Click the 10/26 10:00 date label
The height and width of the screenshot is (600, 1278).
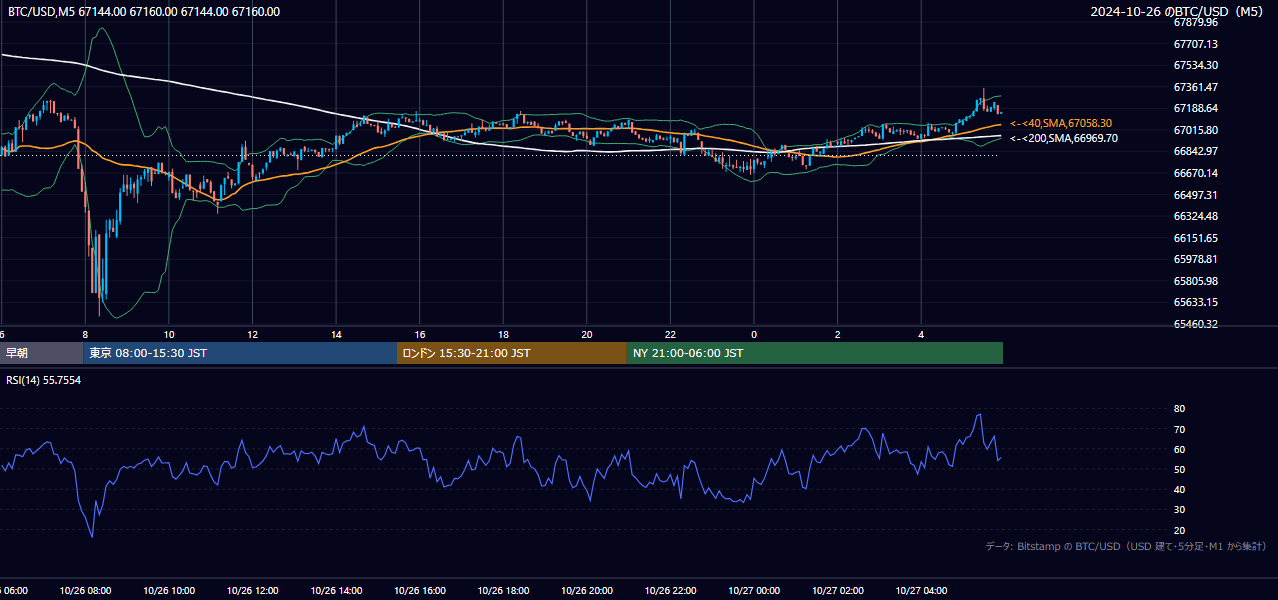169,591
